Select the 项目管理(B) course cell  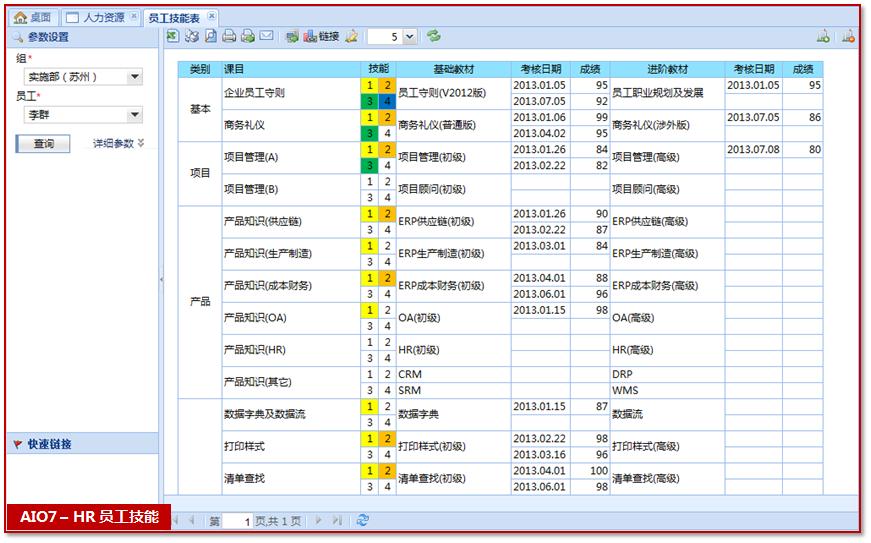point(291,189)
